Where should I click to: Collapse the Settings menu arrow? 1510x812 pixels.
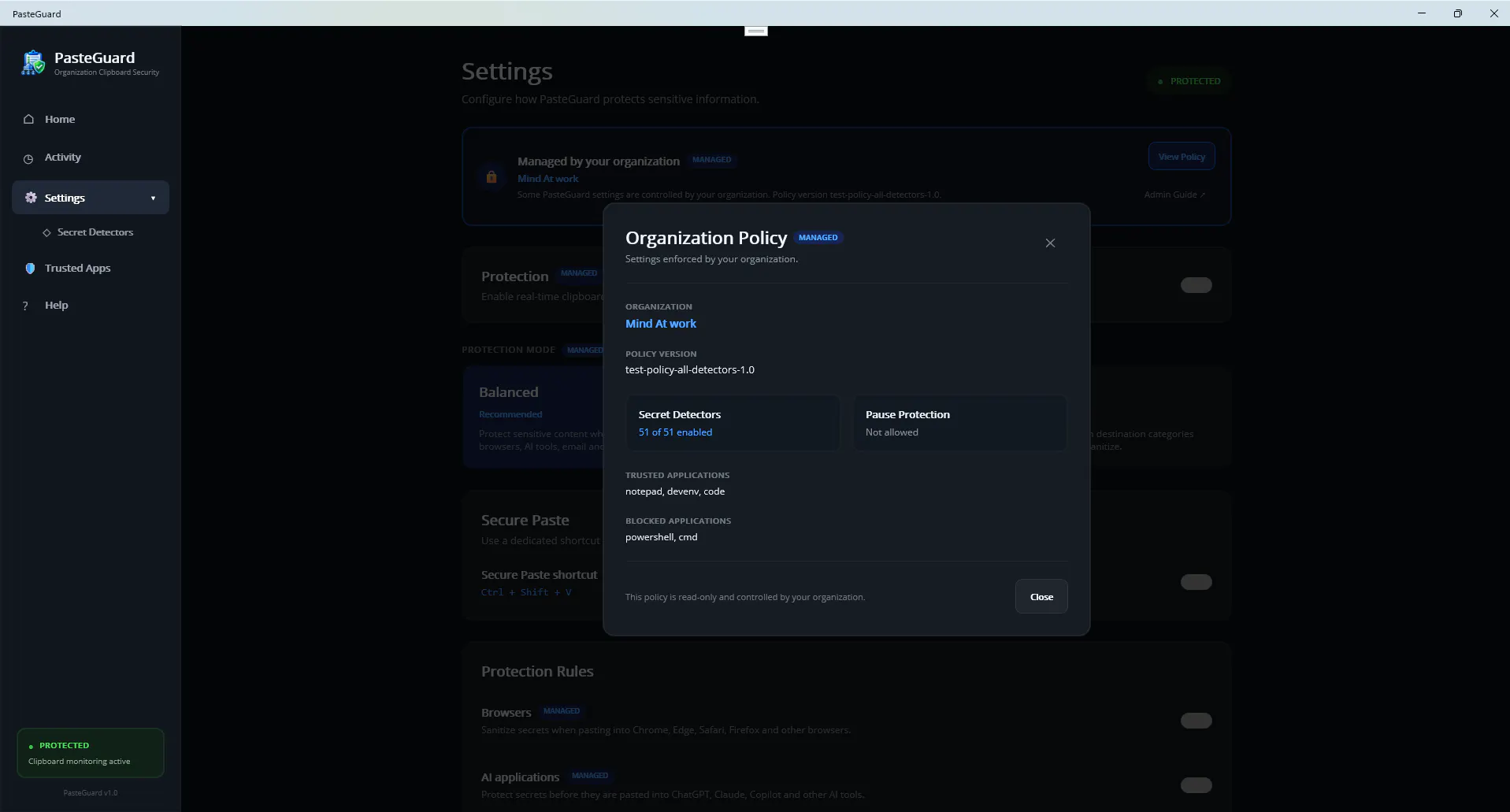click(153, 198)
